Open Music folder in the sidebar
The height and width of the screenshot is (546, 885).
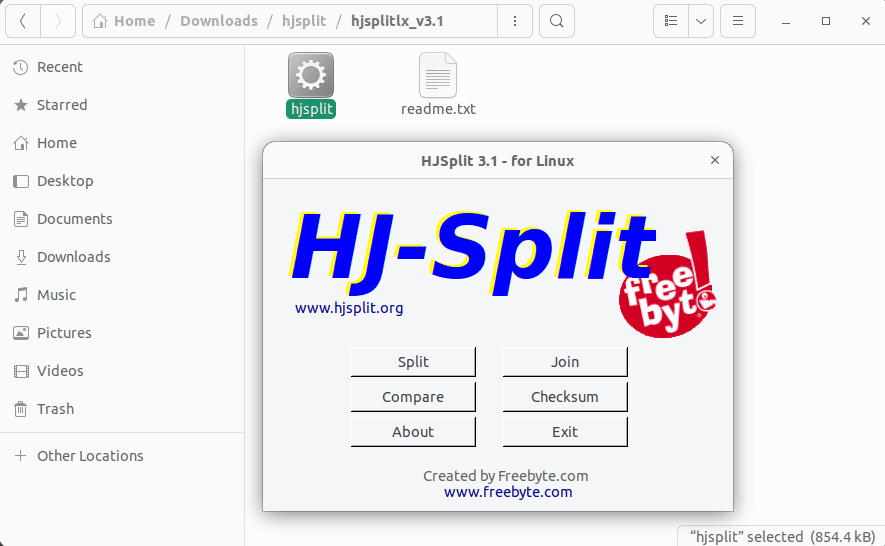point(122,295)
